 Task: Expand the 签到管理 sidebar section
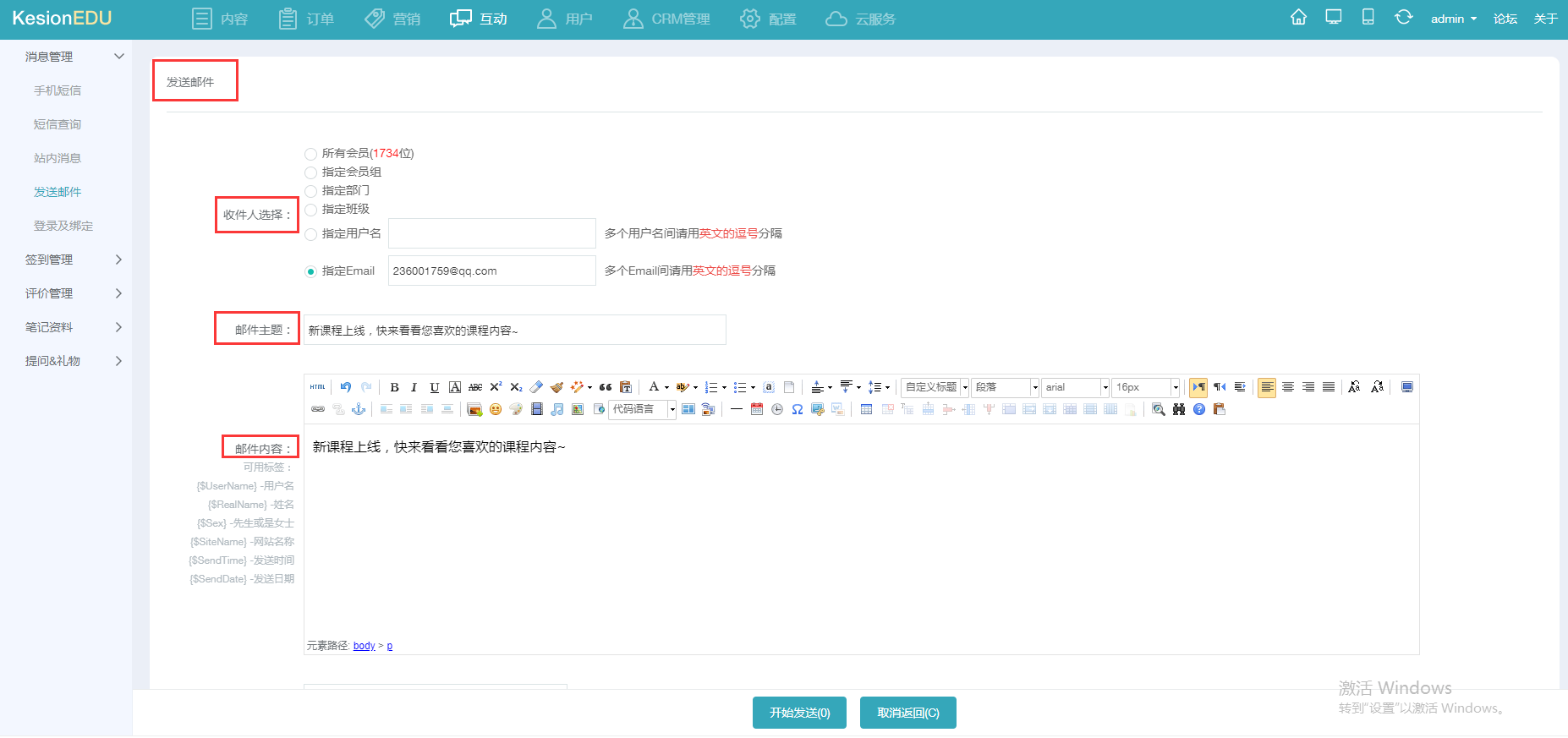pos(73,260)
